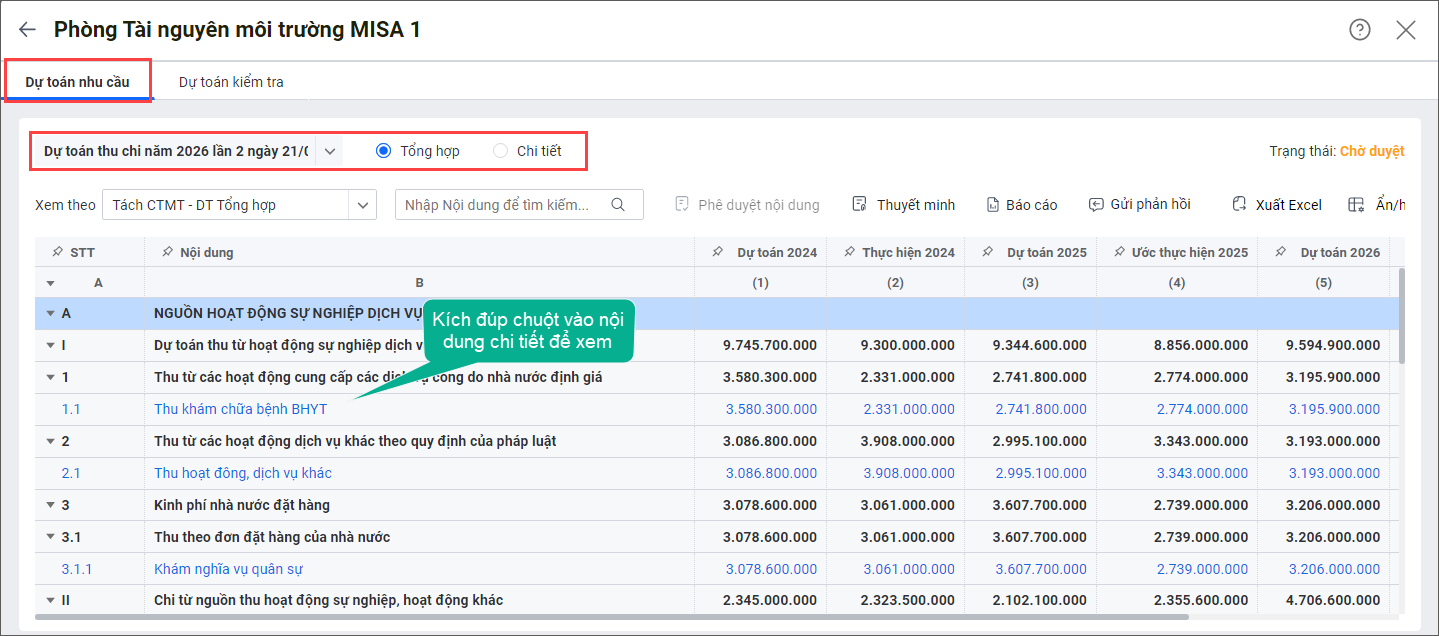The width and height of the screenshot is (1439, 636).
Task: Click the Thuyết minh icon
Action: tap(859, 205)
